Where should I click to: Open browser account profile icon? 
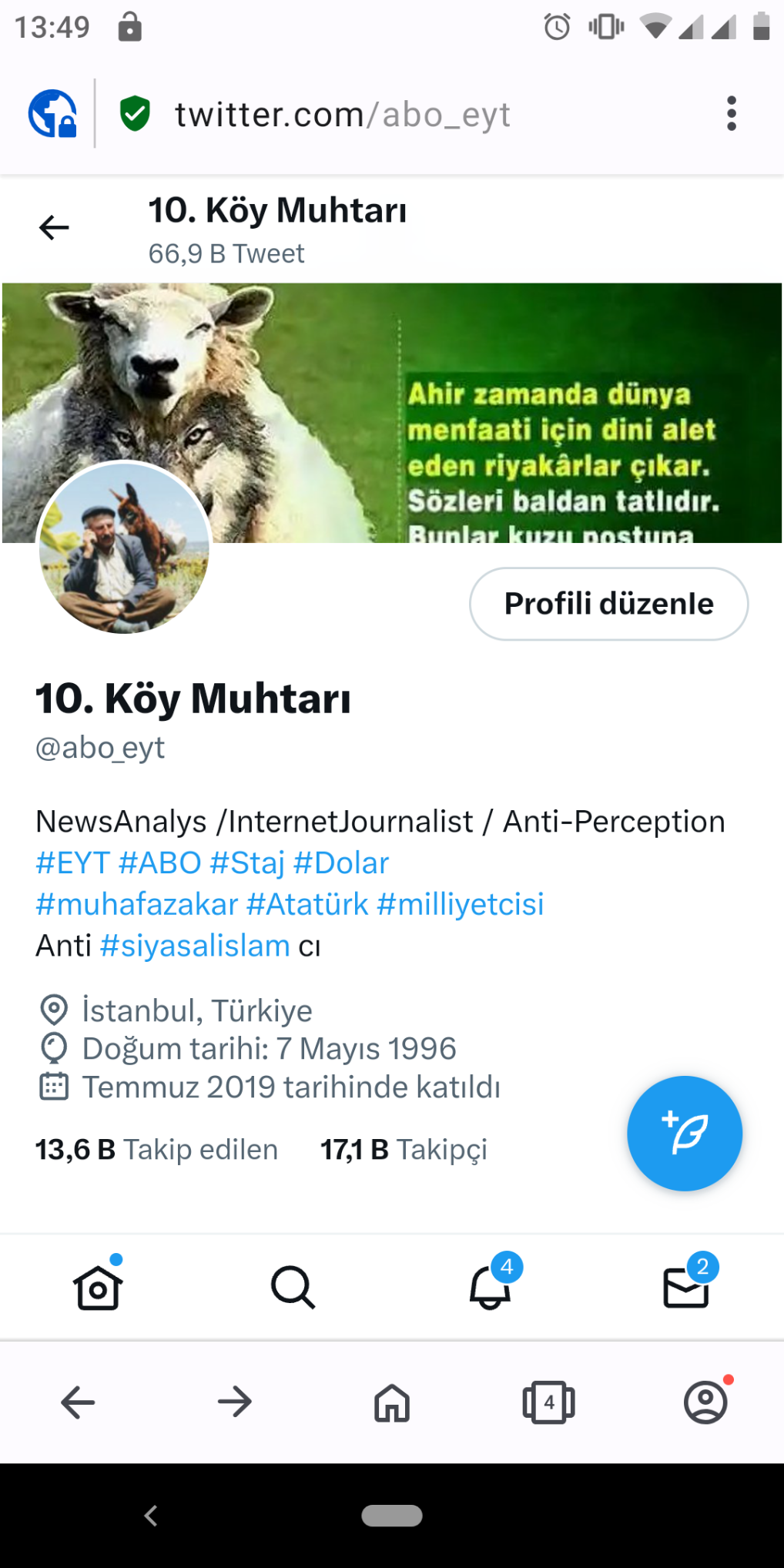[x=706, y=1402]
